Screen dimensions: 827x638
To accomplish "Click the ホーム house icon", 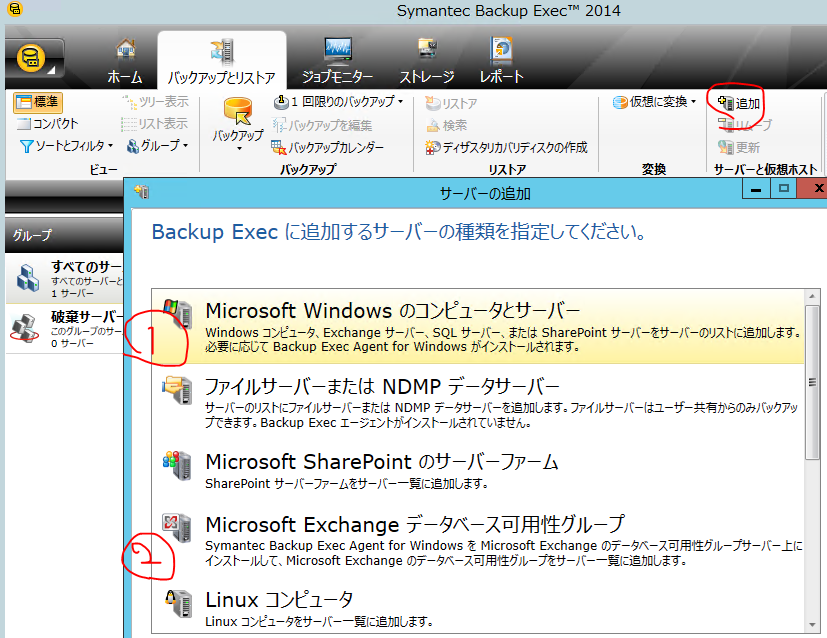I will pyautogui.click(x=126, y=51).
